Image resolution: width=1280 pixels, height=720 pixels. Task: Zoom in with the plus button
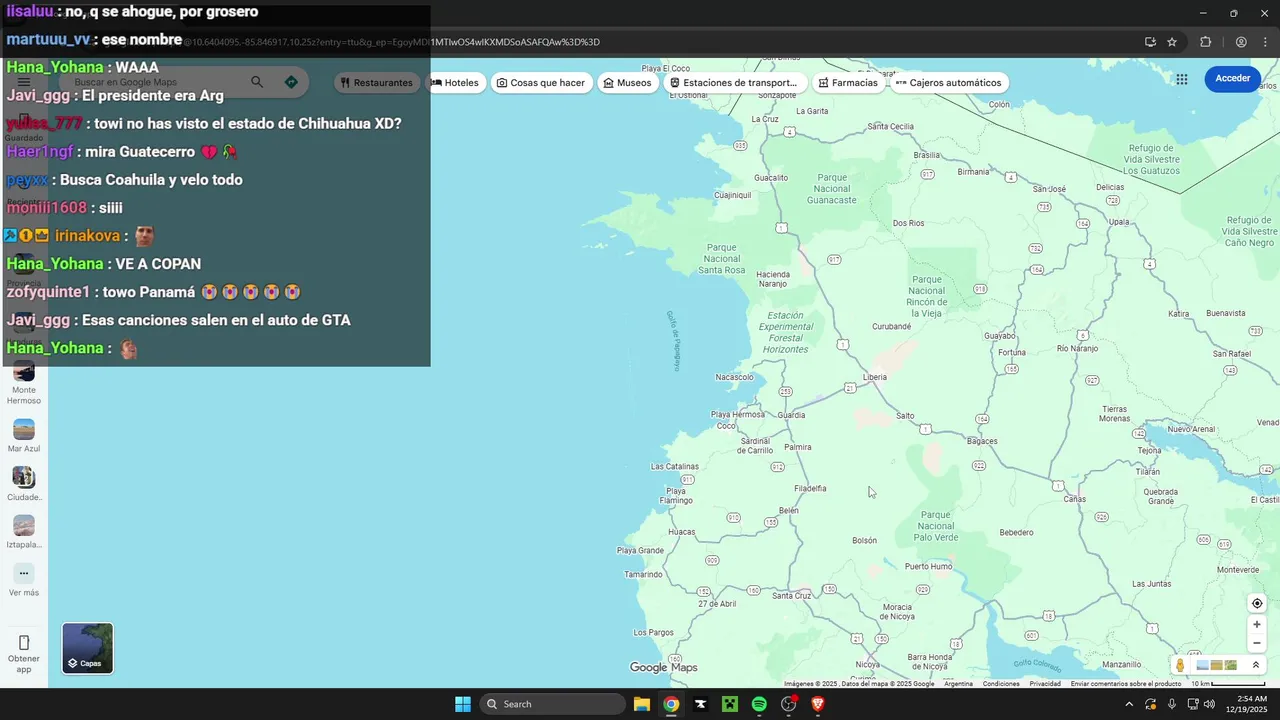[x=1257, y=625]
